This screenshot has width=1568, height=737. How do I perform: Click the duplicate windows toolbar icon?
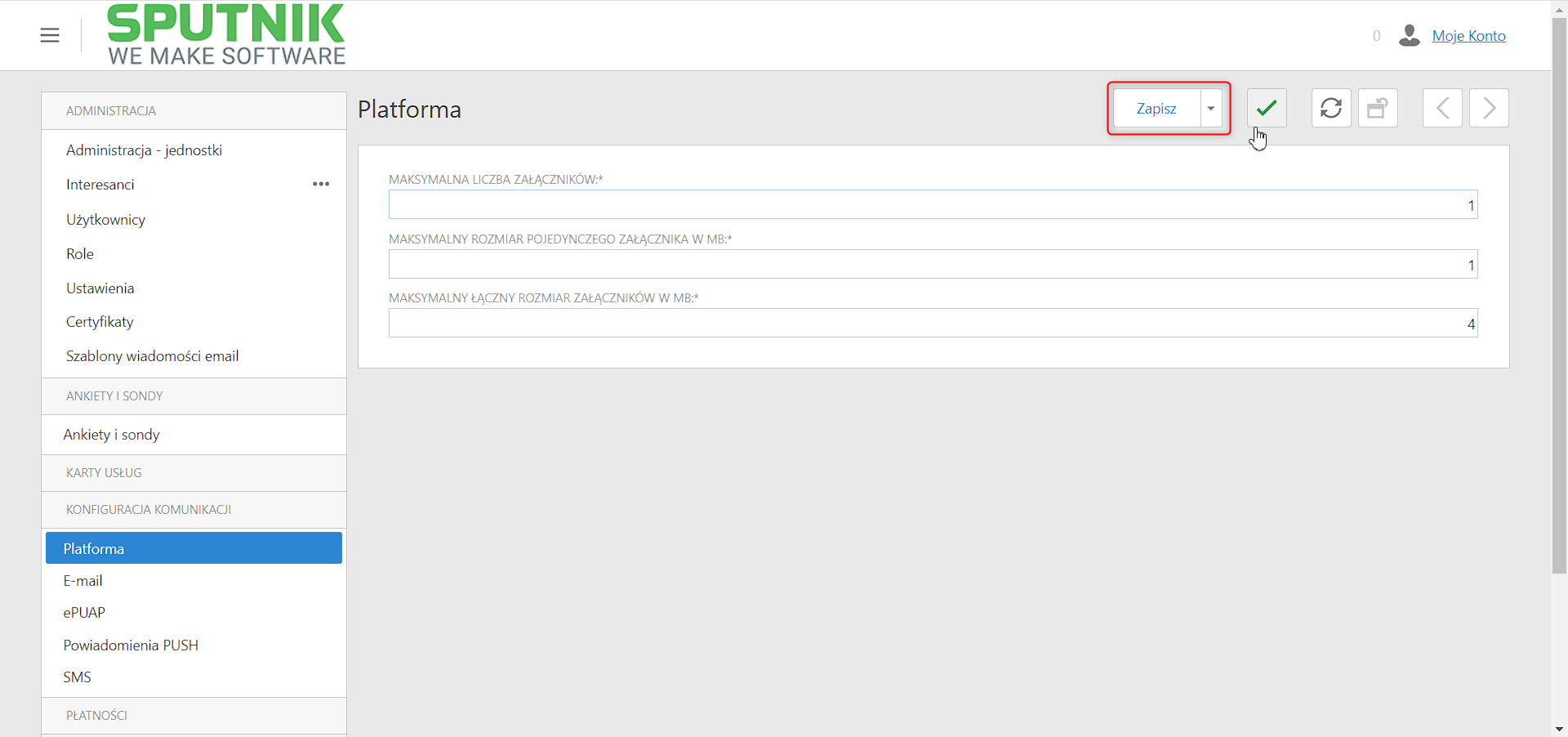[x=1378, y=108]
